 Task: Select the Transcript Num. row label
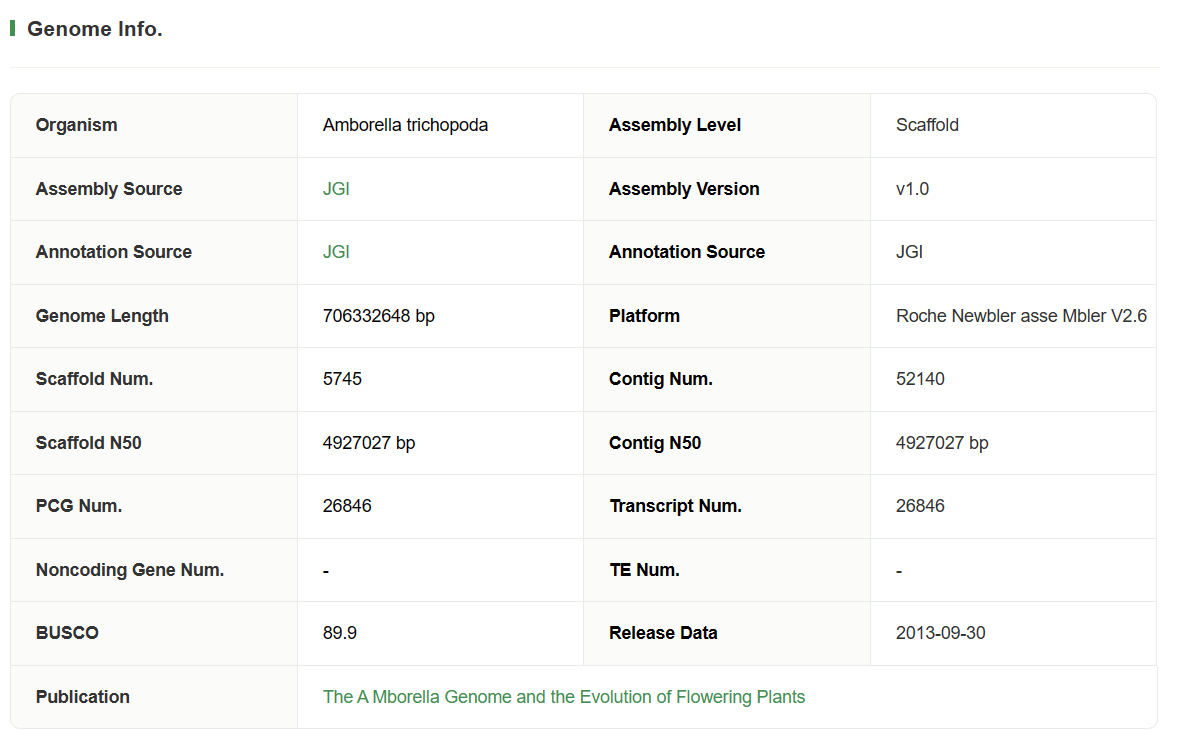675,506
